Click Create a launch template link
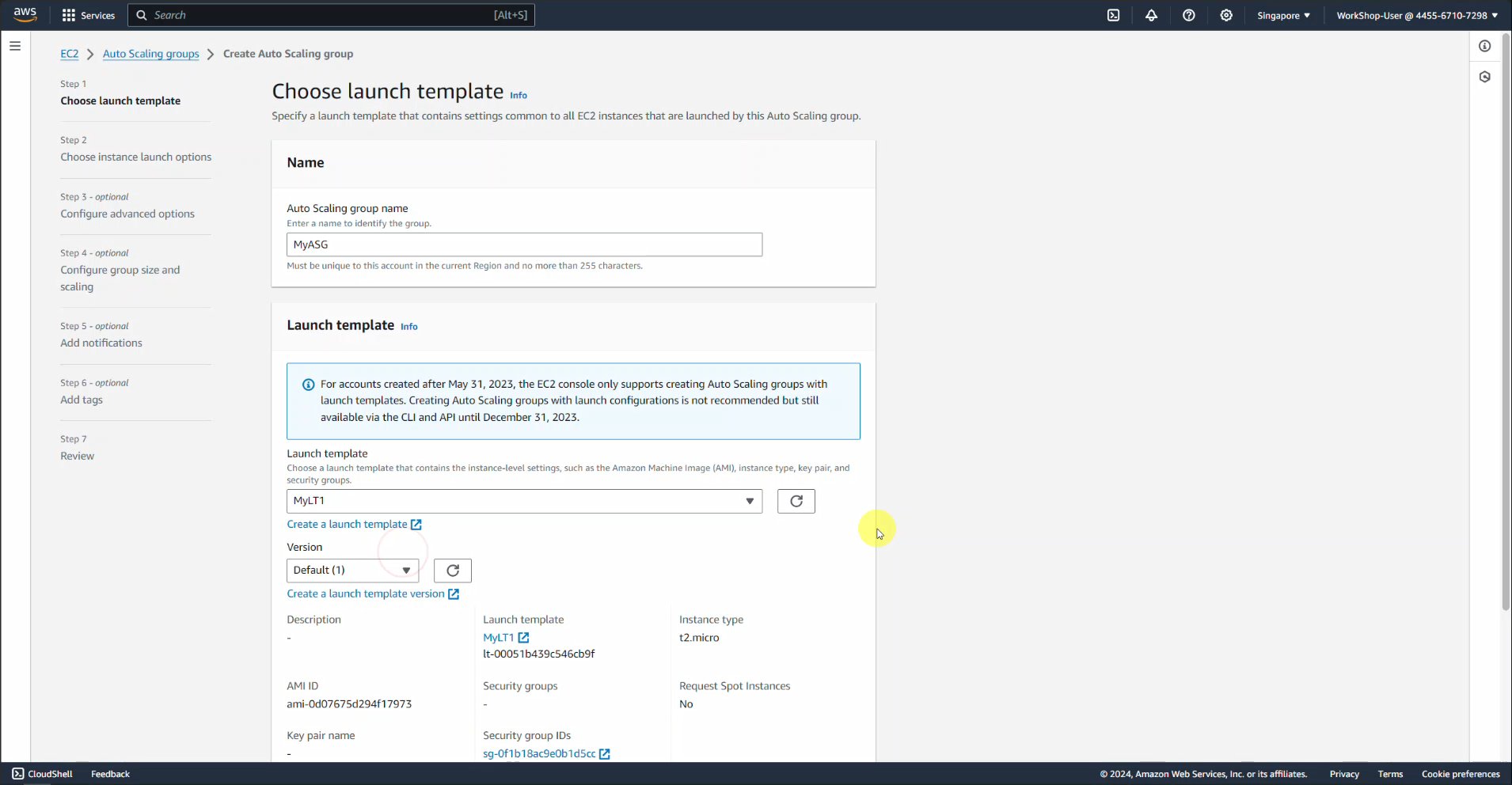The width and height of the screenshot is (1512, 785). pyautogui.click(x=347, y=525)
